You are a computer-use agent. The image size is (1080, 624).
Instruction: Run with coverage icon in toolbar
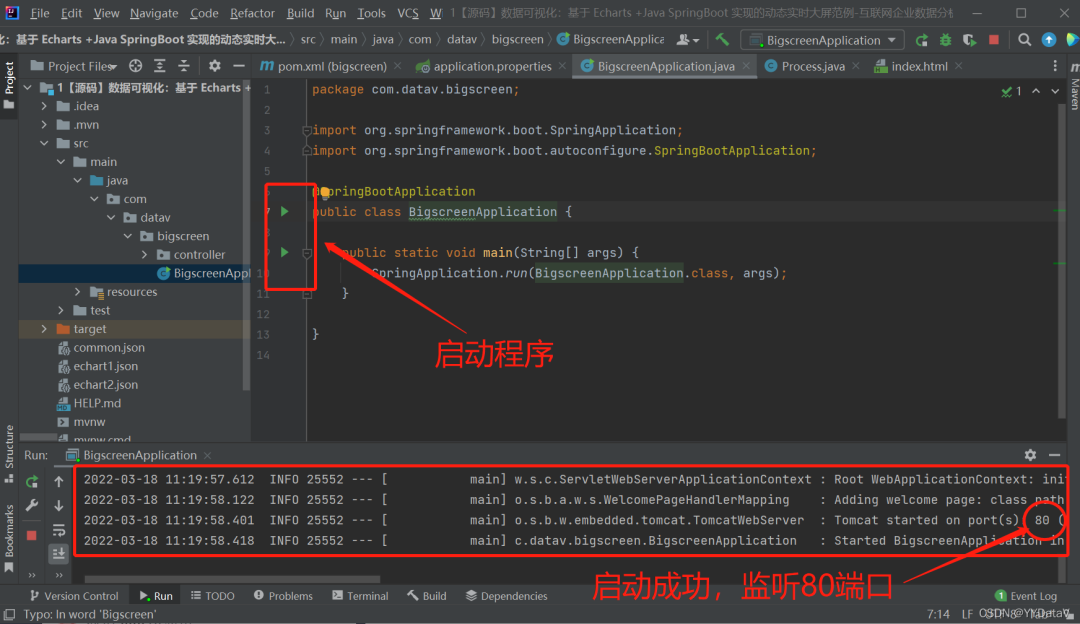[970, 40]
